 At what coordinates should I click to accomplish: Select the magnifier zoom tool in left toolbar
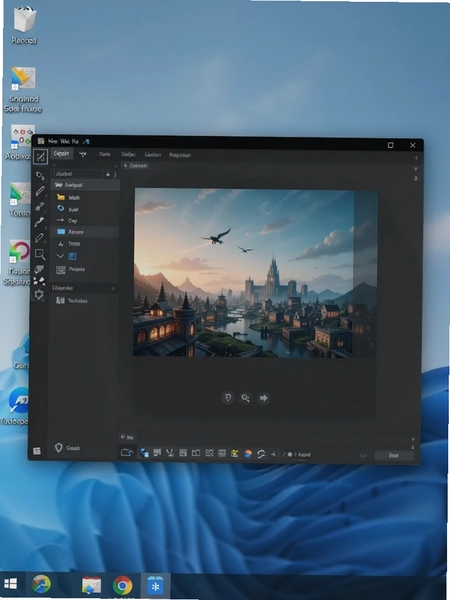click(x=40, y=254)
